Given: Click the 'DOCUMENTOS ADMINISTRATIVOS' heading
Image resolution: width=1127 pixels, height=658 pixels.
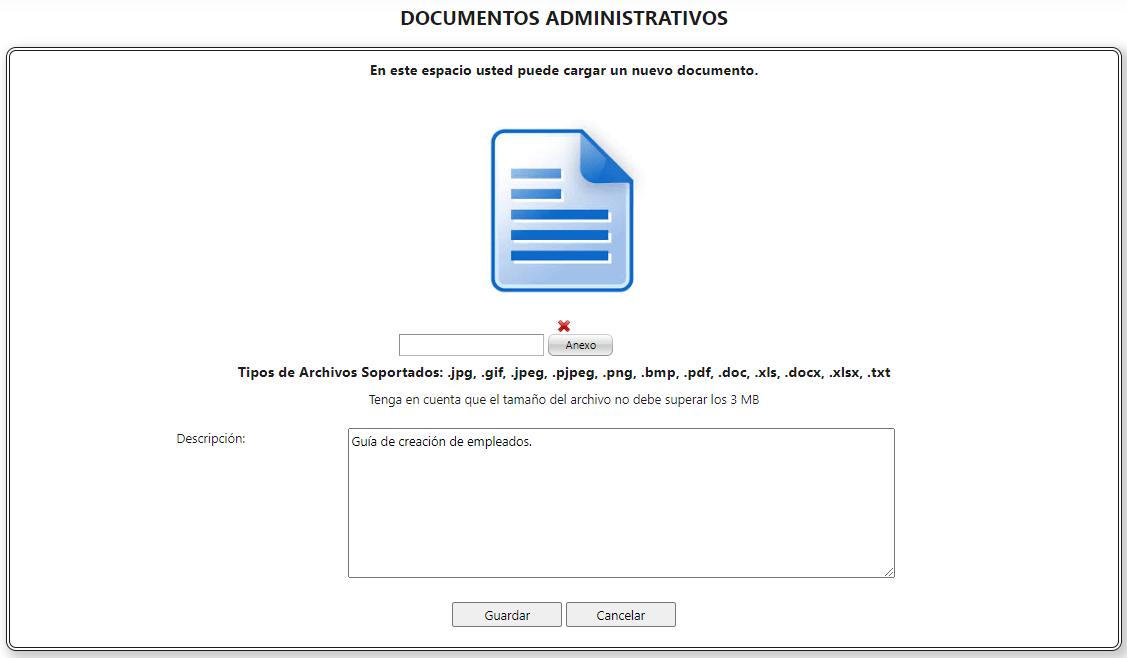Looking at the screenshot, I should click(564, 19).
